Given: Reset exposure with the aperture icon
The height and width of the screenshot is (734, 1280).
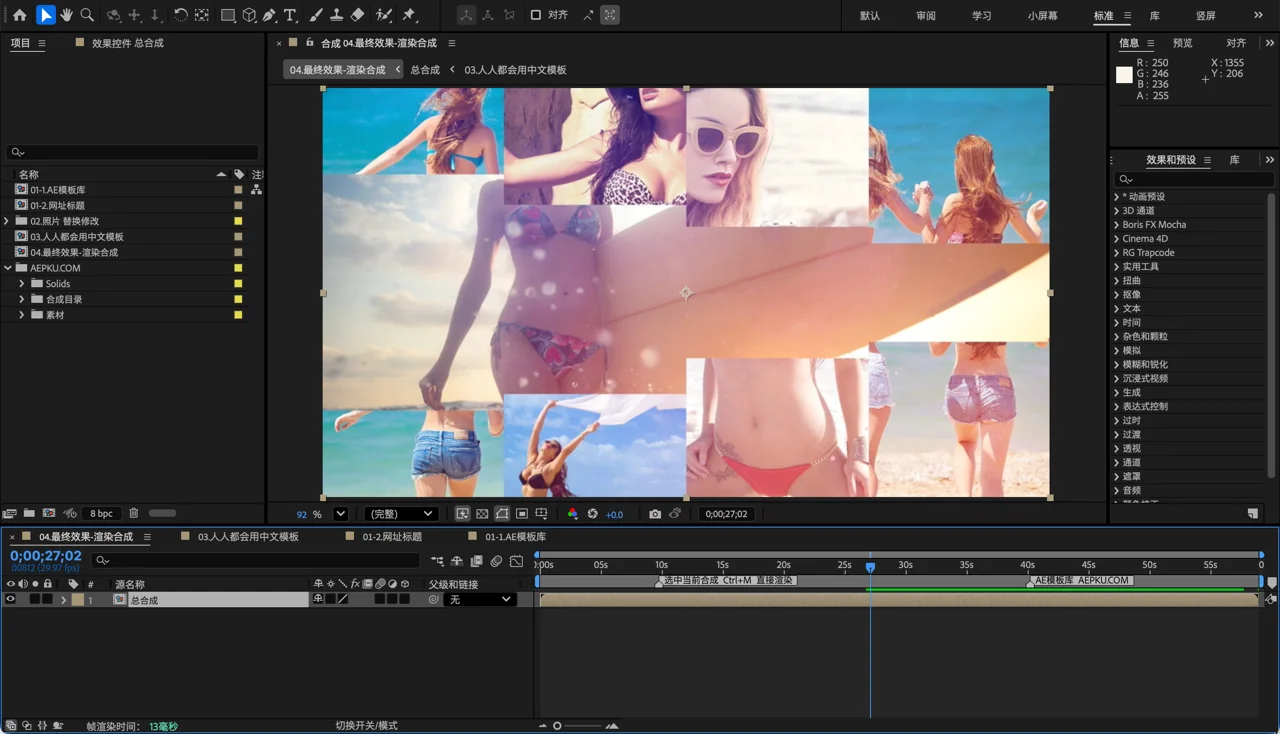Looking at the screenshot, I should pos(592,514).
